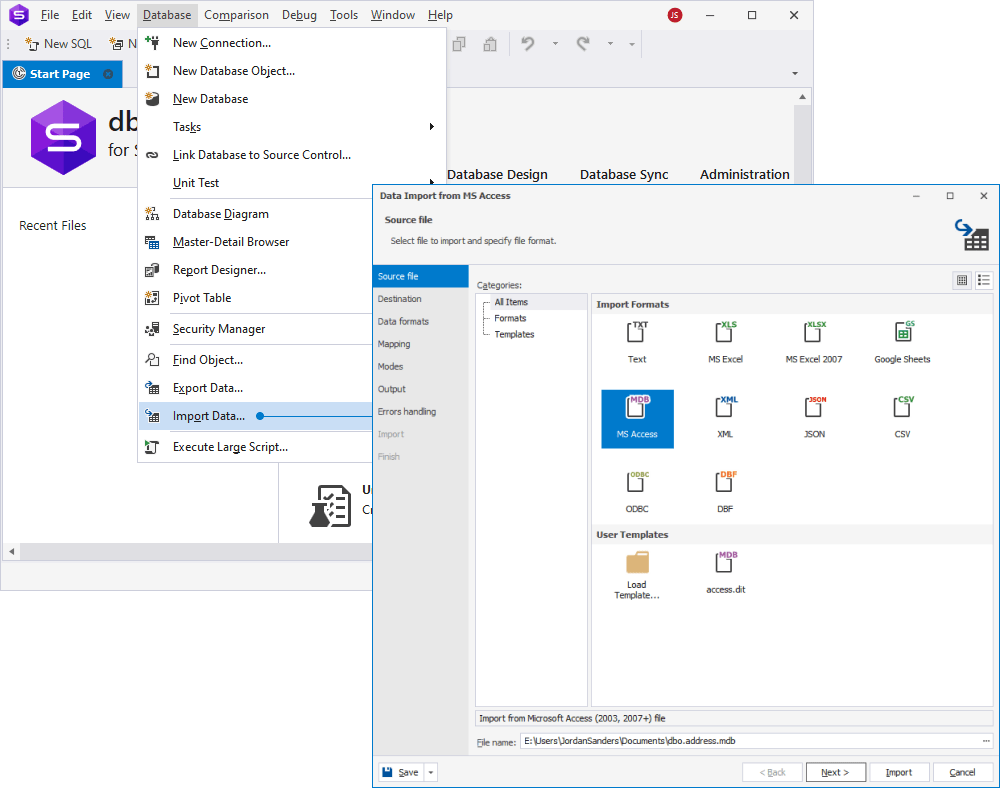The width and height of the screenshot is (1000, 788).
Task: Browse for file with ellipsis button
Action: point(986,741)
